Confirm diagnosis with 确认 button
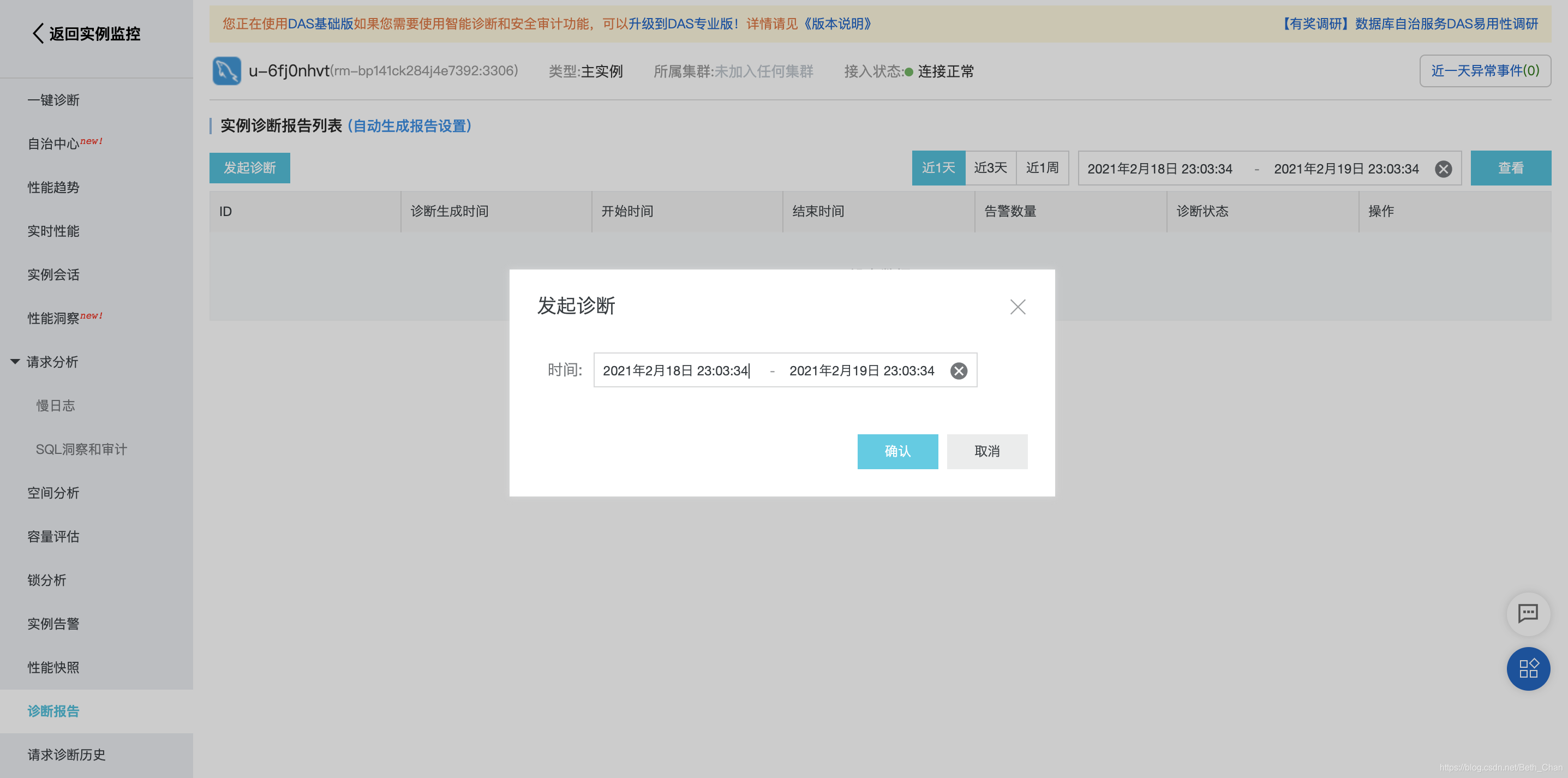 [x=897, y=451]
